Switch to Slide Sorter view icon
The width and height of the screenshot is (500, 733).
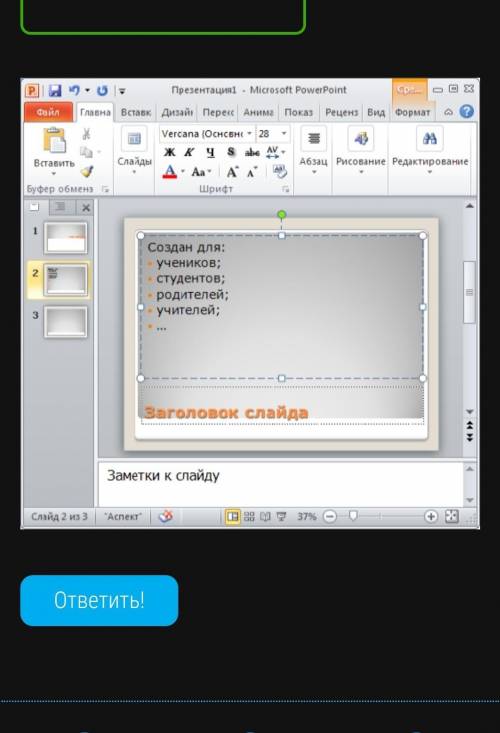pyautogui.click(x=249, y=517)
